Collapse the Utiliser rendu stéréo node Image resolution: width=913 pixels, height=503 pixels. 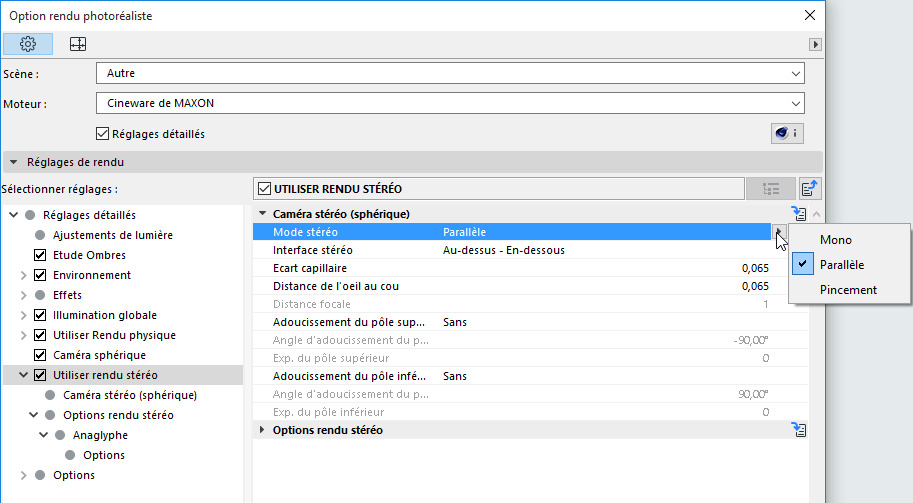click(23, 375)
